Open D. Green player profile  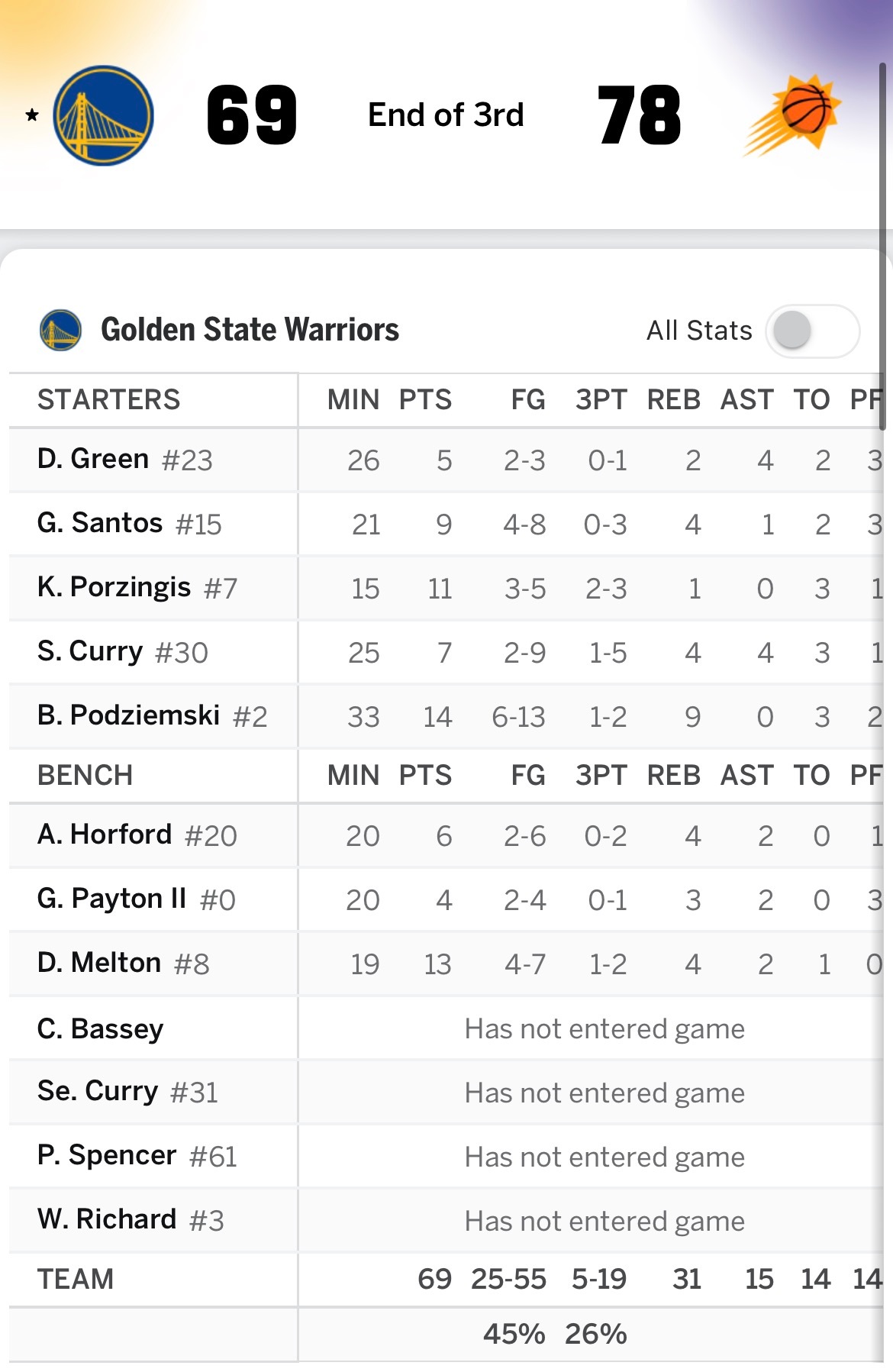(x=94, y=460)
